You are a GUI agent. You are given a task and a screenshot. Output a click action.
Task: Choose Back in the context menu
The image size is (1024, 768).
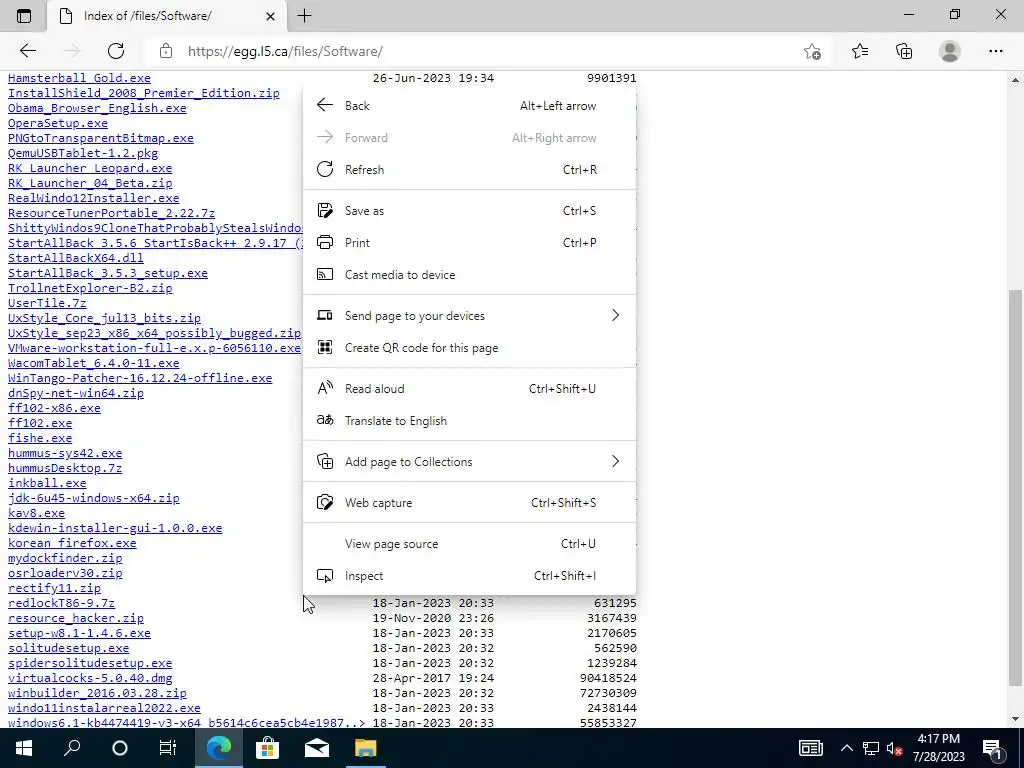click(470, 106)
